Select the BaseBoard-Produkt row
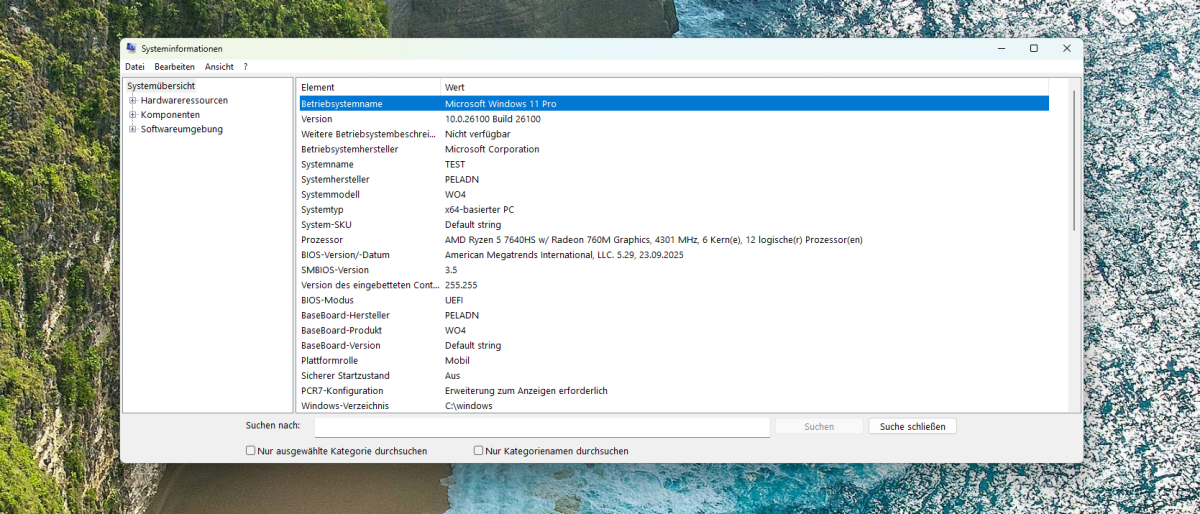The height and width of the screenshot is (514, 1200). 673,330
